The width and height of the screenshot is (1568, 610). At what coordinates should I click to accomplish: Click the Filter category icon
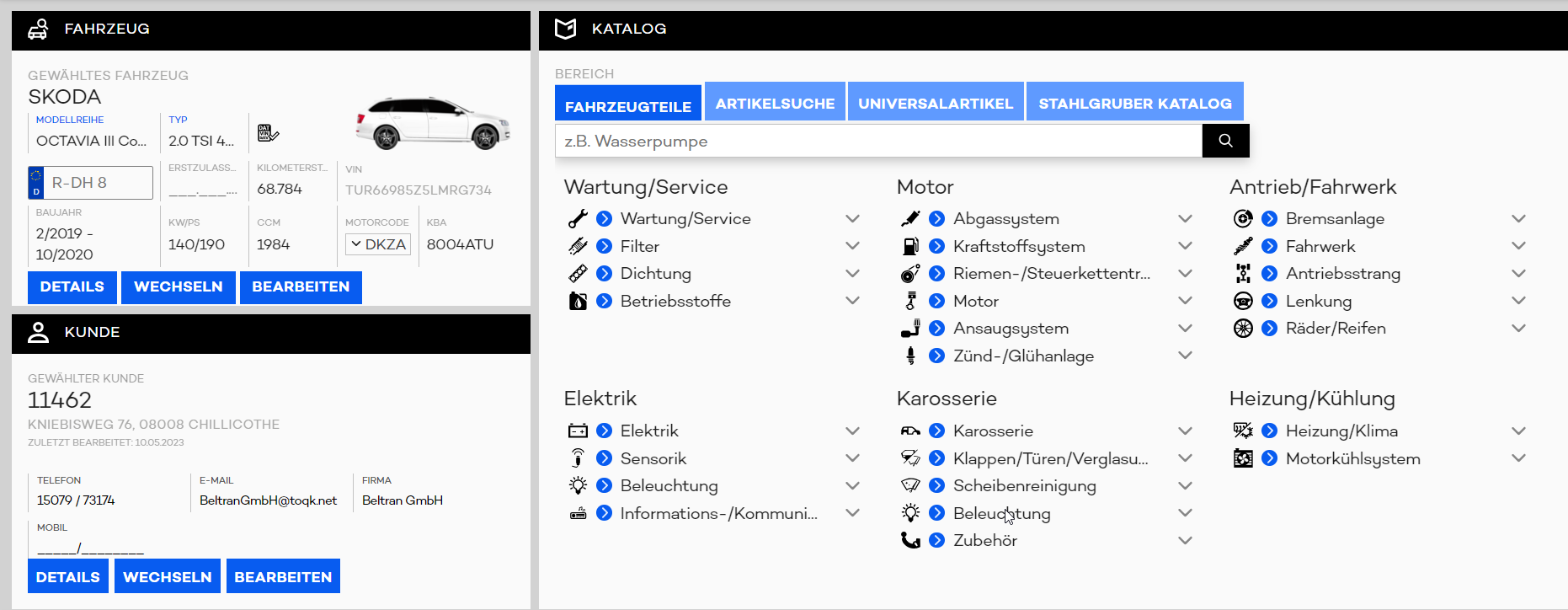[578, 246]
